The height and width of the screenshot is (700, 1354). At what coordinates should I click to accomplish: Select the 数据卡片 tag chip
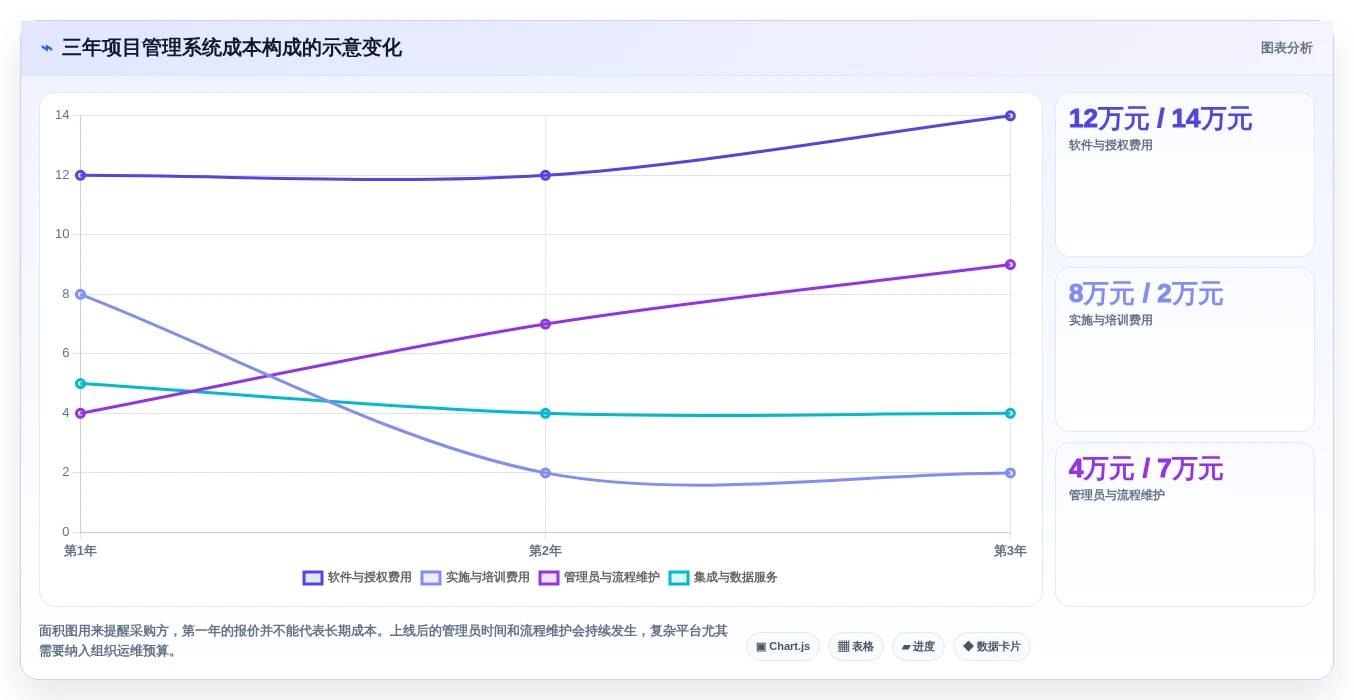[992, 647]
